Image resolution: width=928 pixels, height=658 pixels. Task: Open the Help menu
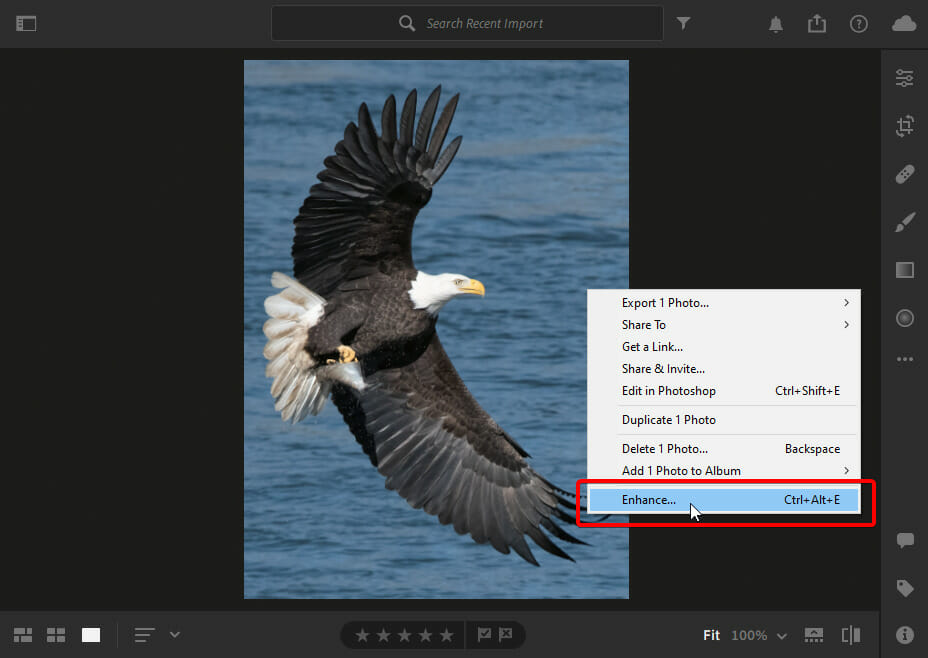coord(858,23)
